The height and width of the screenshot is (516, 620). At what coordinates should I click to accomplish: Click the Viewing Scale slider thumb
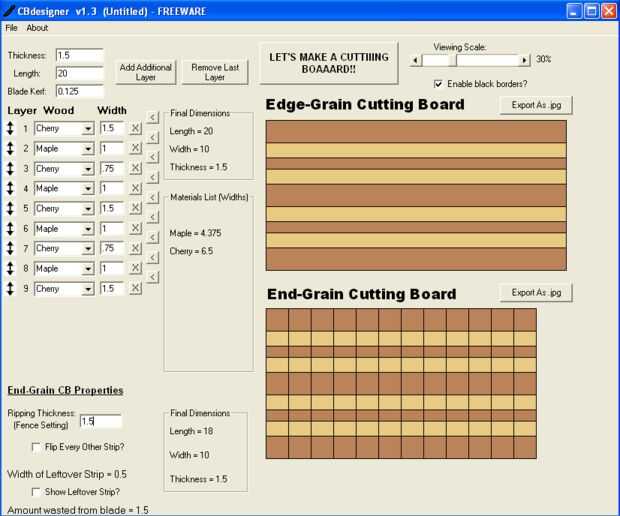pos(452,60)
